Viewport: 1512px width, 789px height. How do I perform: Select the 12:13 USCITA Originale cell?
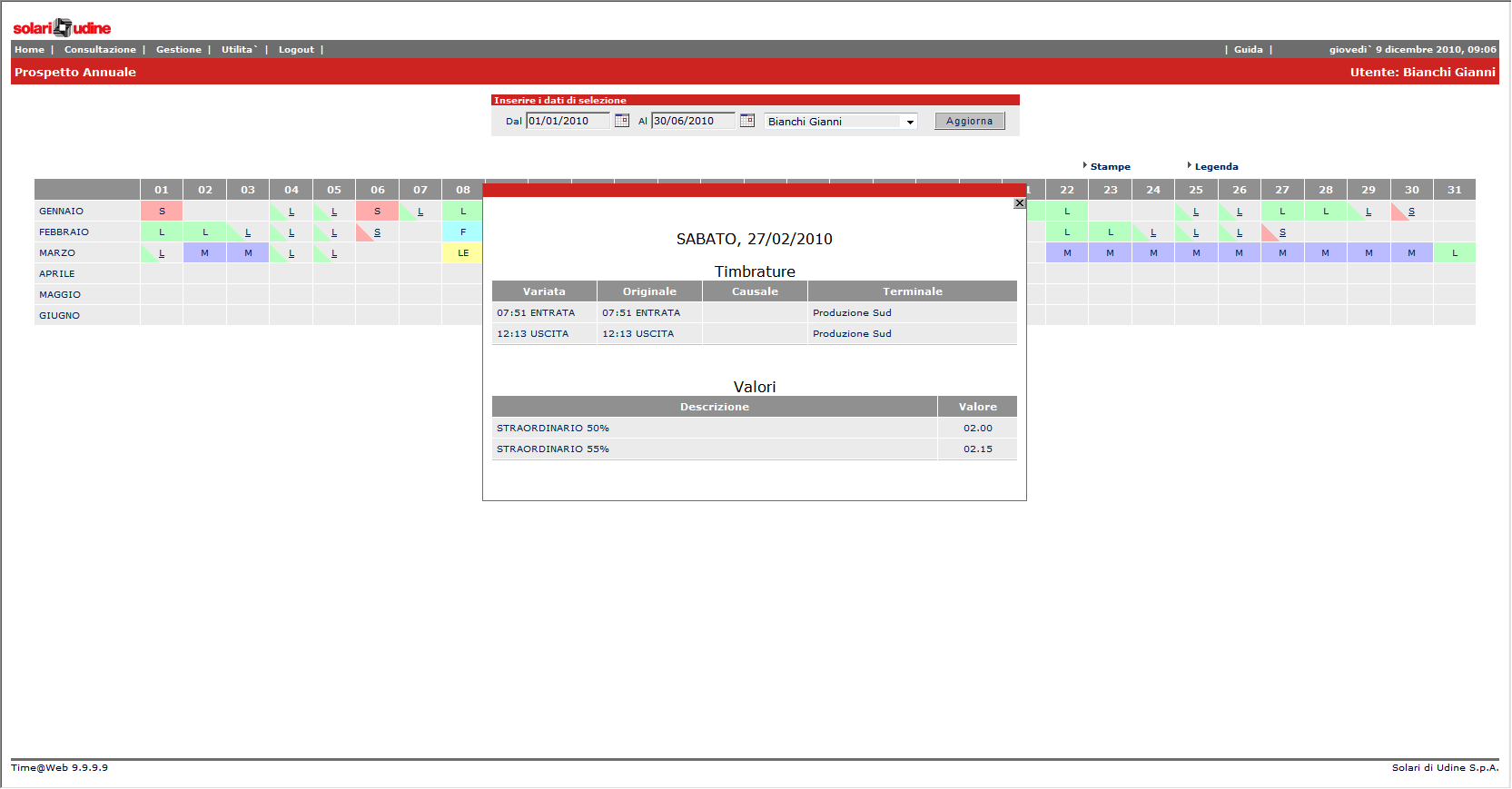649,334
